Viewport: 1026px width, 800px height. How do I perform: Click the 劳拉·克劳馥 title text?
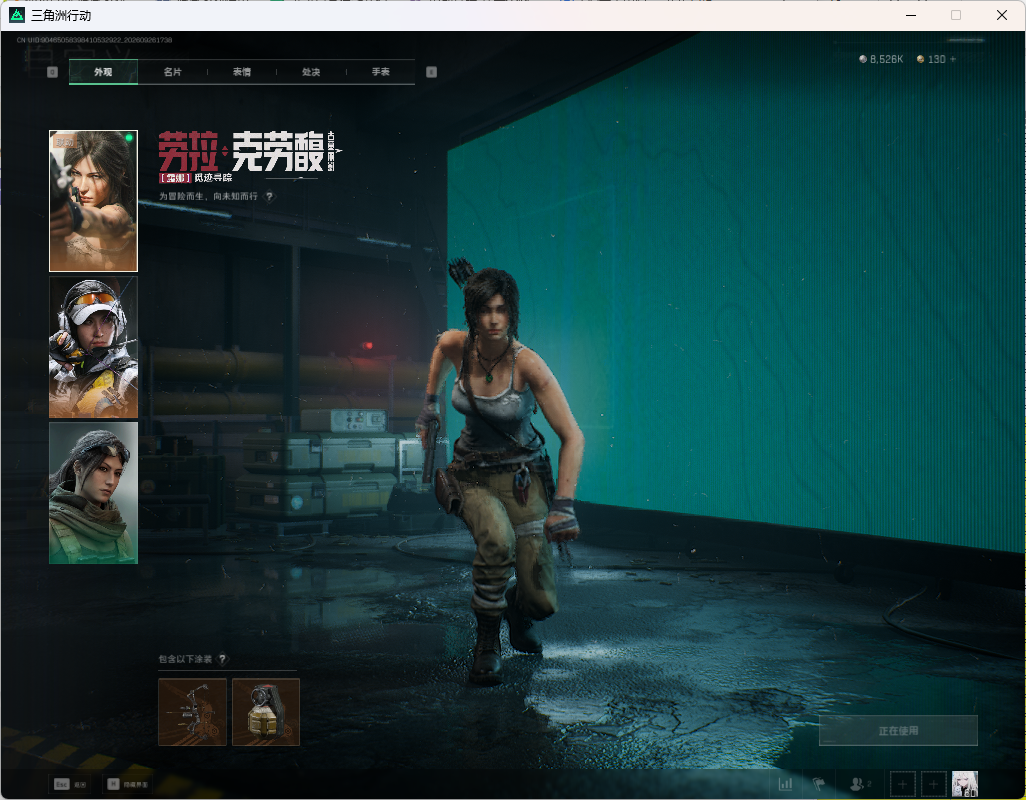(x=241, y=152)
